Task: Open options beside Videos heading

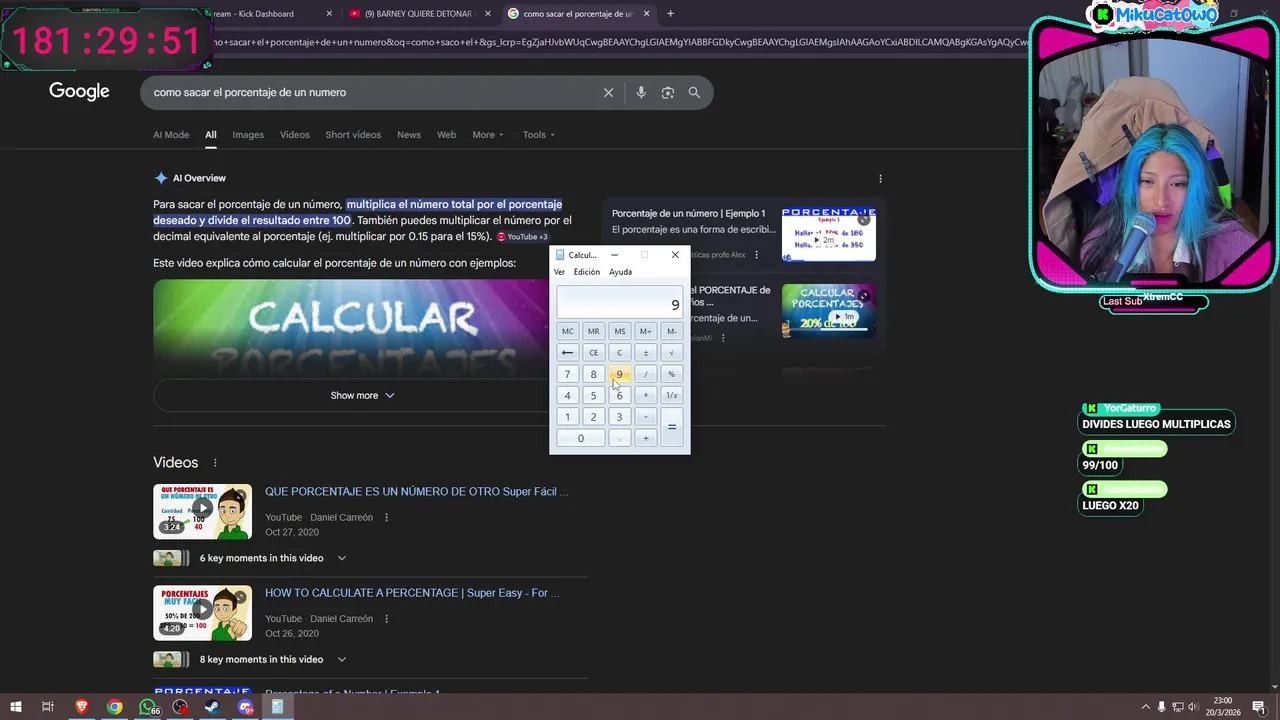Action: point(214,463)
